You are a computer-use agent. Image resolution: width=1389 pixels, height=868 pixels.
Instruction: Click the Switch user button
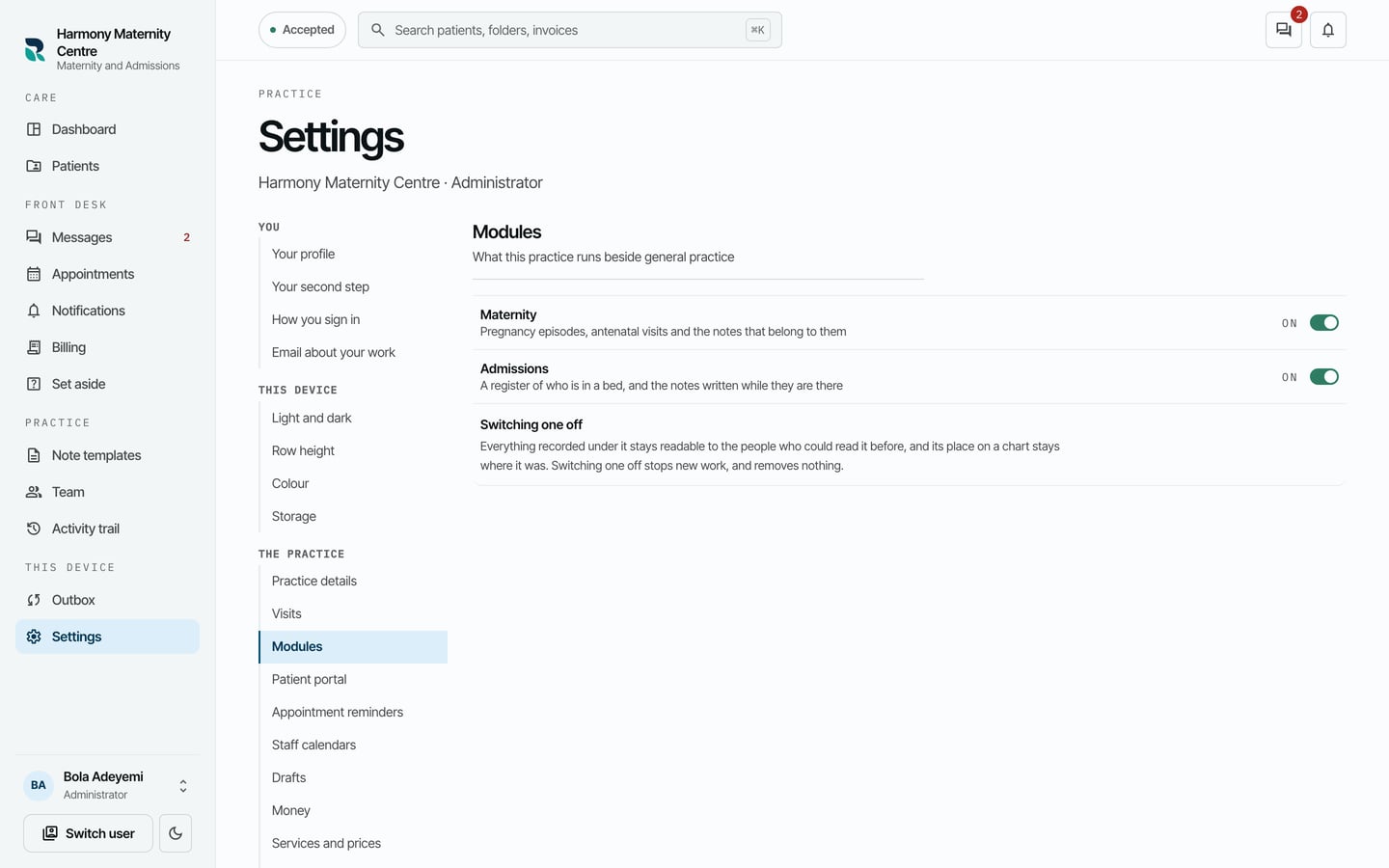click(88, 833)
